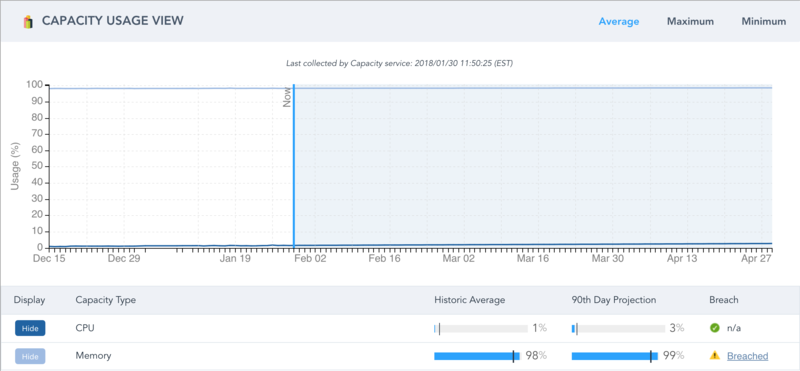
Task: Click the 99% Memory projection value
Action: point(673,356)
